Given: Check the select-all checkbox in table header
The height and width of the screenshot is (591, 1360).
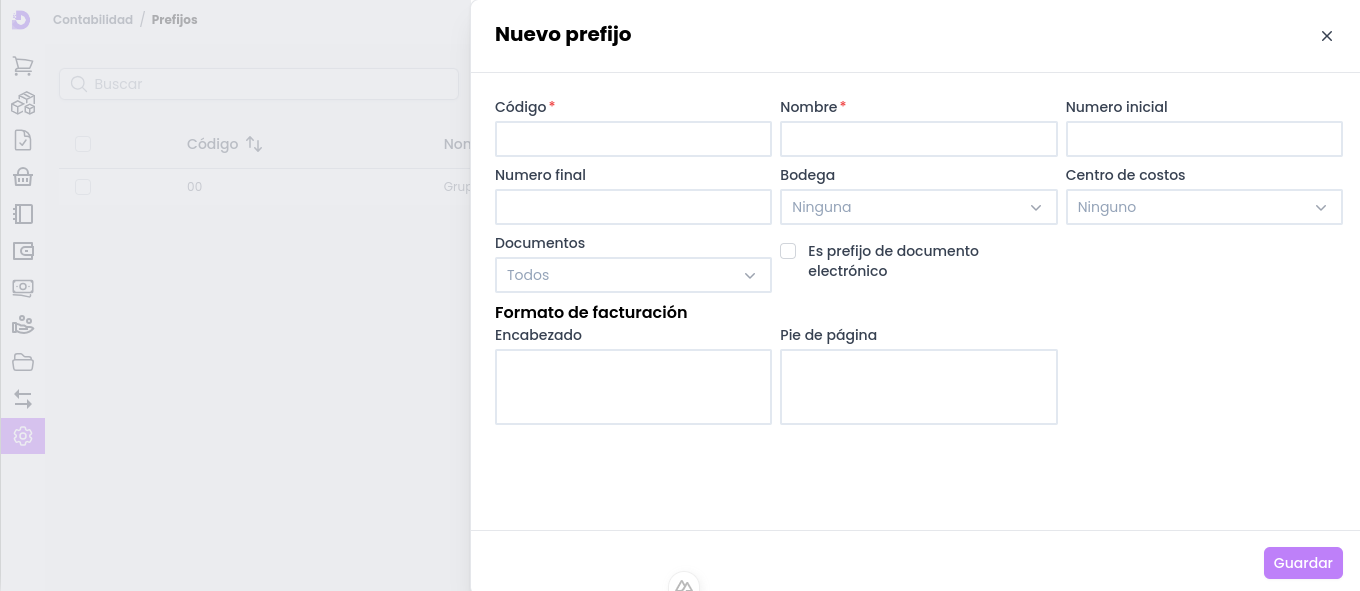Looking at the screenshot, I should 83,144.
